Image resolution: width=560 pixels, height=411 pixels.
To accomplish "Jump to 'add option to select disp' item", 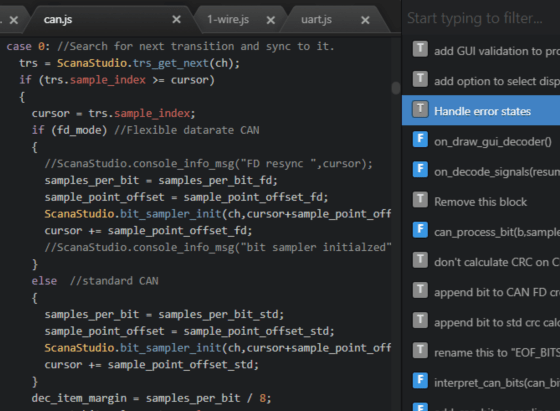I will coord(481,80).
